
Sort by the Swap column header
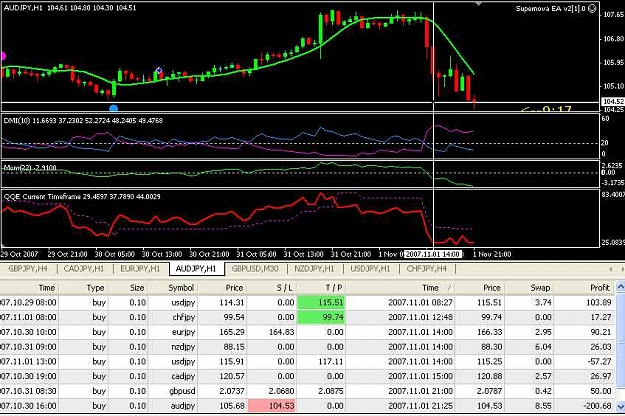point(529,288)
